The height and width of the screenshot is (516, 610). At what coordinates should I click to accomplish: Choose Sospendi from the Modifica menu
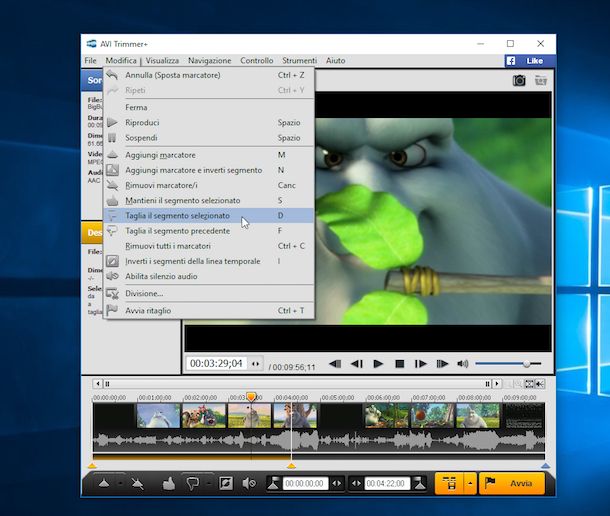pos(209,138)
